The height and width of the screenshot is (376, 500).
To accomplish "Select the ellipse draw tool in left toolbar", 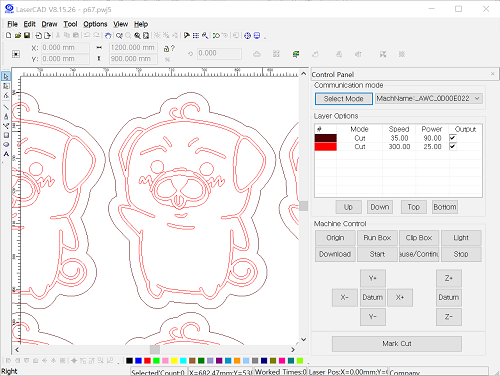I will (x=6, y=145).
